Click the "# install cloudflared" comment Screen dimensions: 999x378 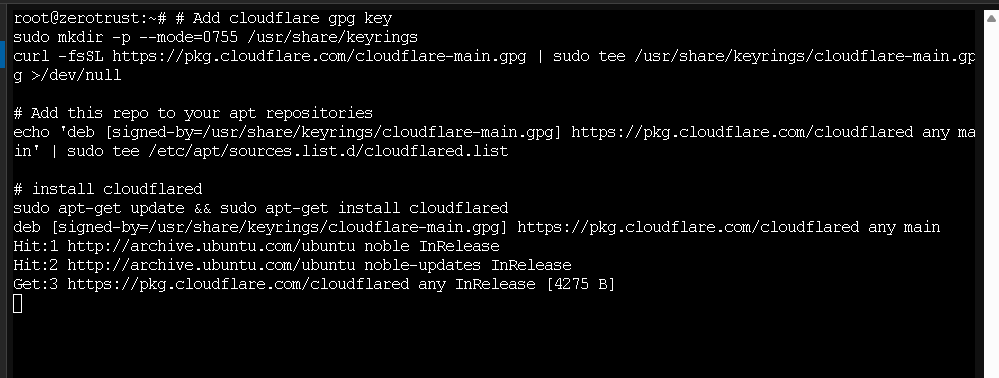108,189
